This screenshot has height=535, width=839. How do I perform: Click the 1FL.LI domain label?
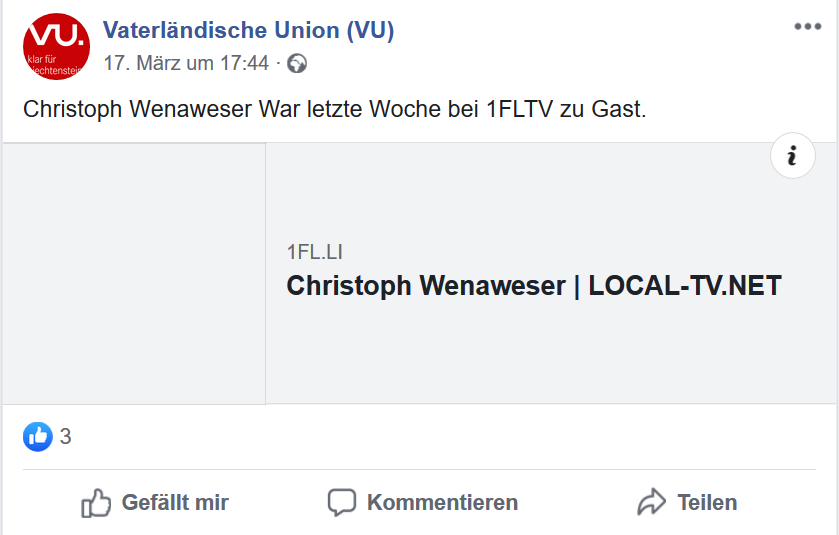314,252
